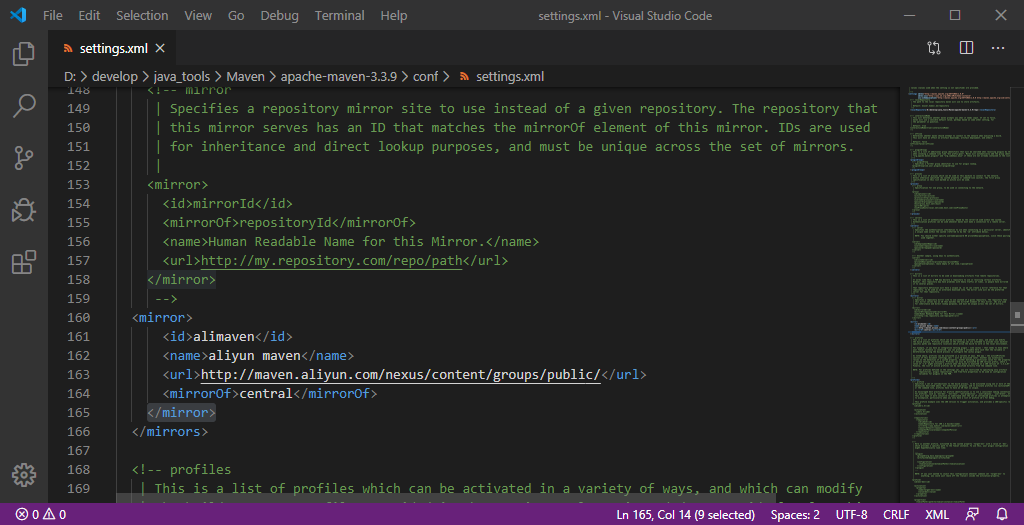This screenshot has height=525, width=1024.
Task: Click the errors and warnings counter
Action: pyautogui.click(x=41, y=515)
